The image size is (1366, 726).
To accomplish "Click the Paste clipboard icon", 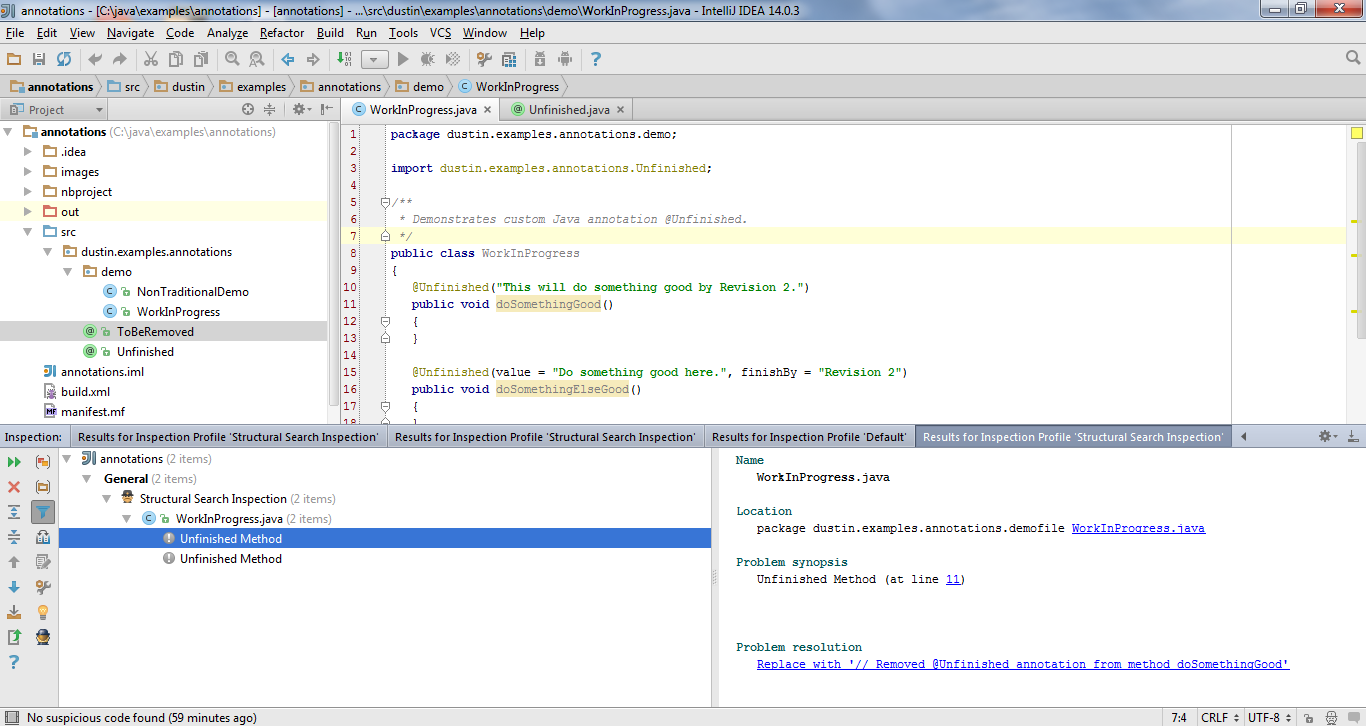I will pos(201,60).
